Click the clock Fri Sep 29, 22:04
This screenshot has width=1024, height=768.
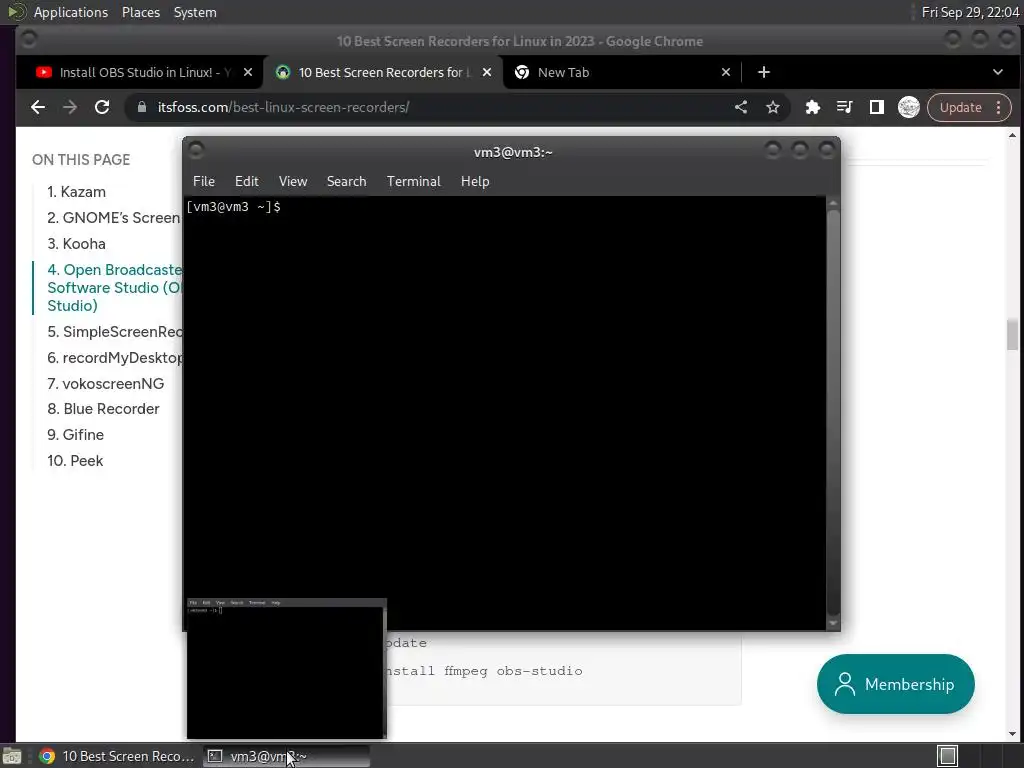click(x=970, y=12)
